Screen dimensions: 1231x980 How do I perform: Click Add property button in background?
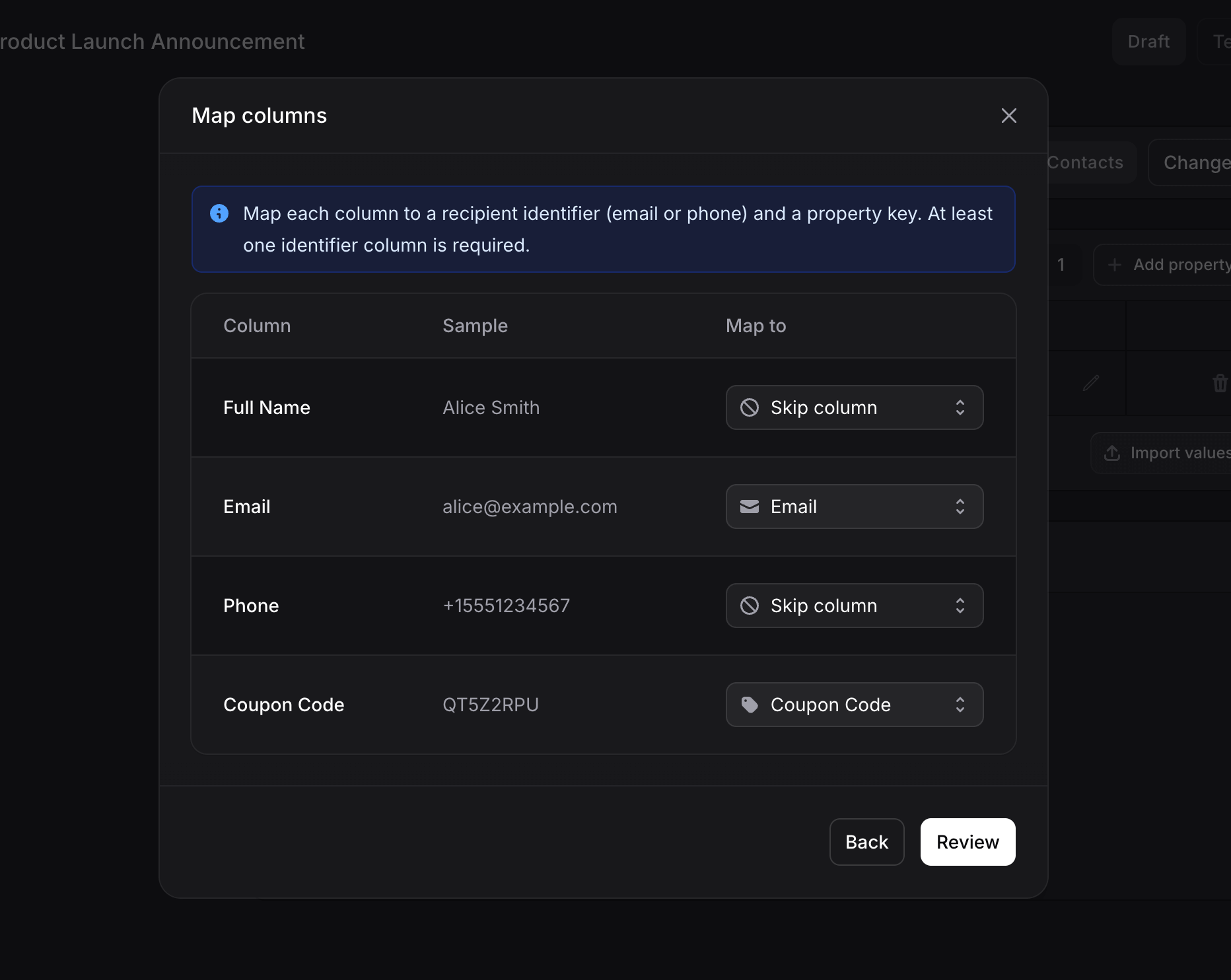point(1162,265)
